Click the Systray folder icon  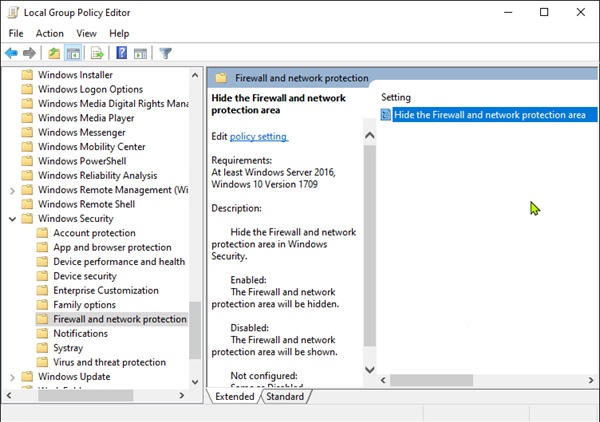pyautogui.click(x=42, y=348)
